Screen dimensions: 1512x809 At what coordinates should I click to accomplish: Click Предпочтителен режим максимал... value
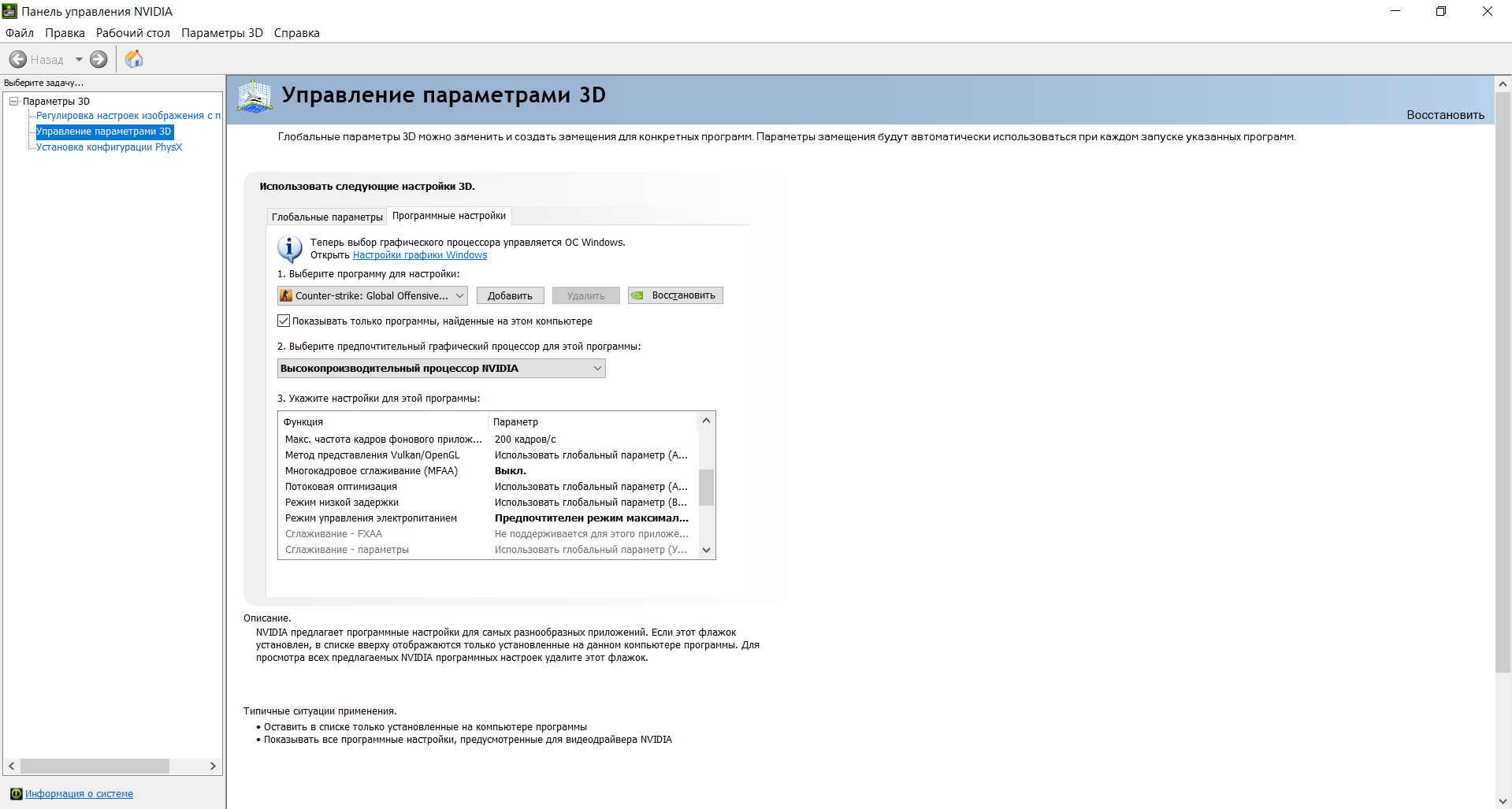[592, 518]
